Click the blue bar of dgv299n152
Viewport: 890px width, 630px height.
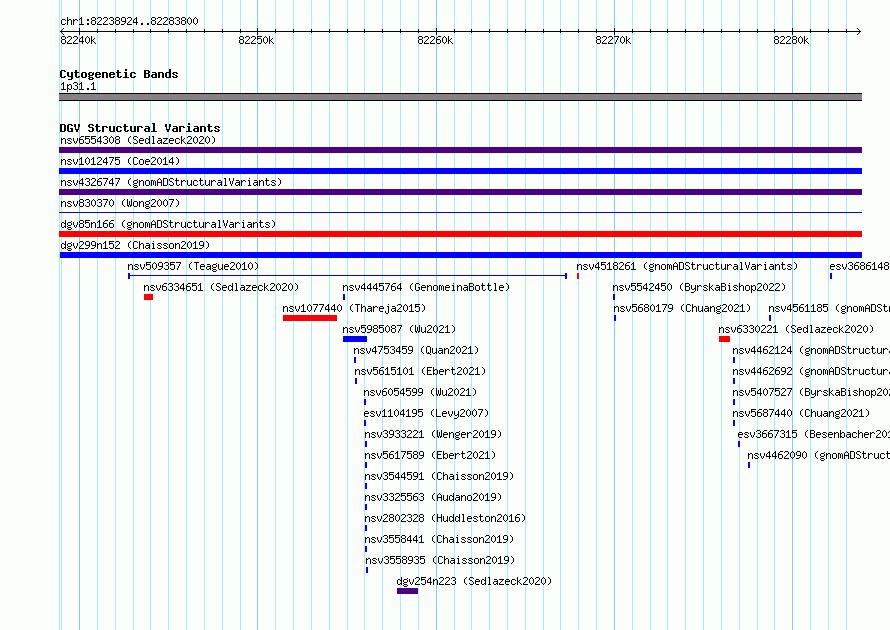(460, 255)
